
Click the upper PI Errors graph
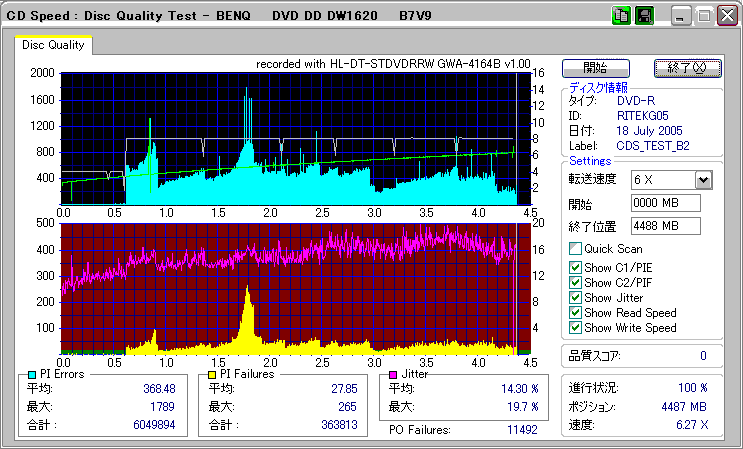pos(296,139)
